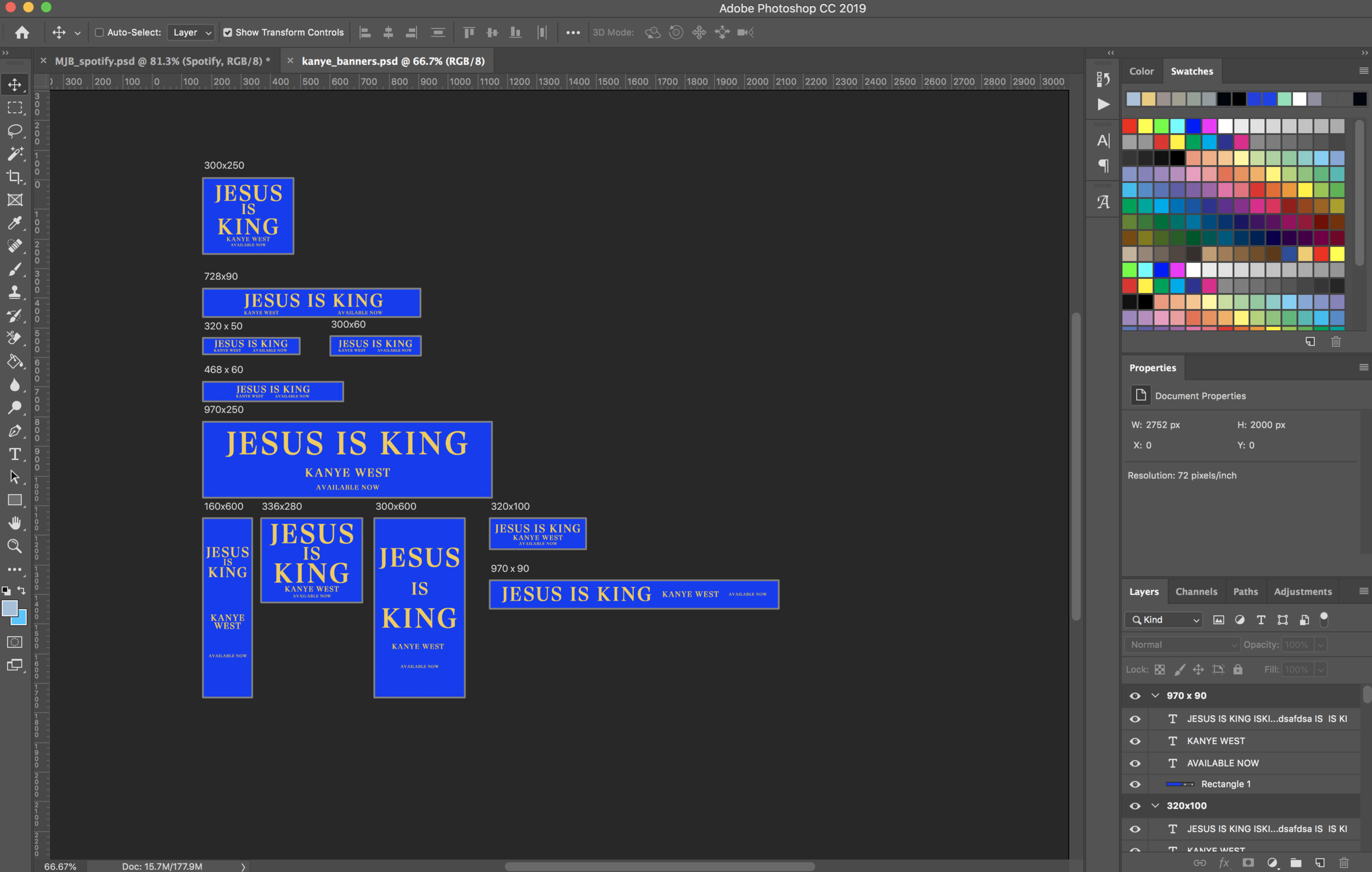Open the Character panel icon
1372x872 pixels.
(1104, 140)
